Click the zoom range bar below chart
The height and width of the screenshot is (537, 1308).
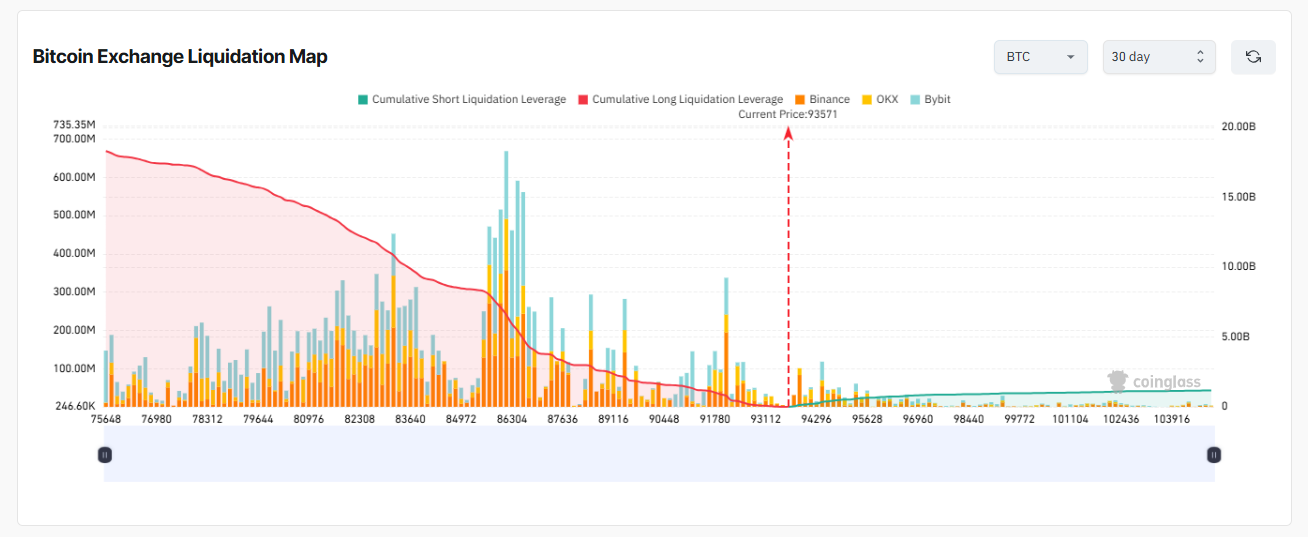pos(659,454)
